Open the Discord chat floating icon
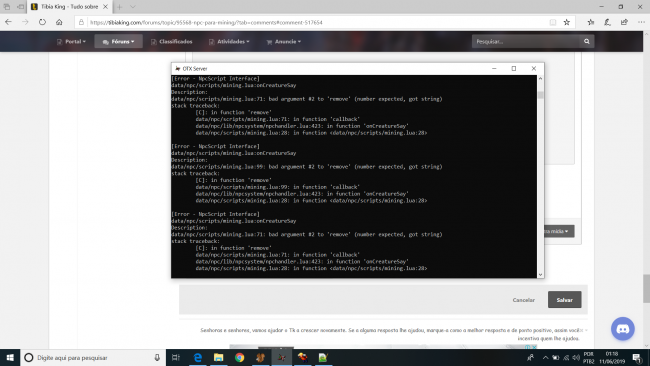 click(x=623, y=329)
